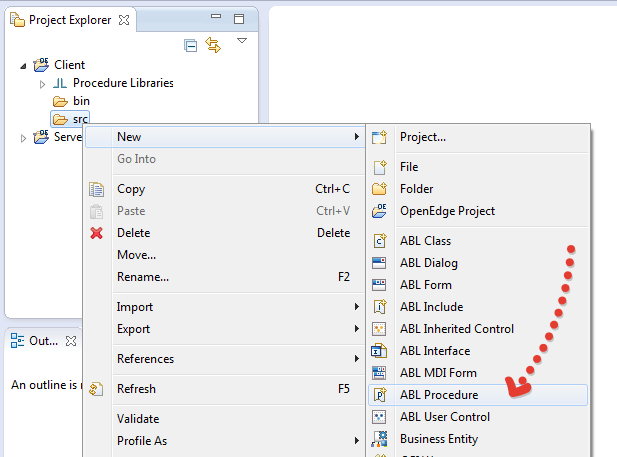This screenshot has width=617, height=457.
Task: Choose Move... from the context menu
Action: (x=225, y=255)
